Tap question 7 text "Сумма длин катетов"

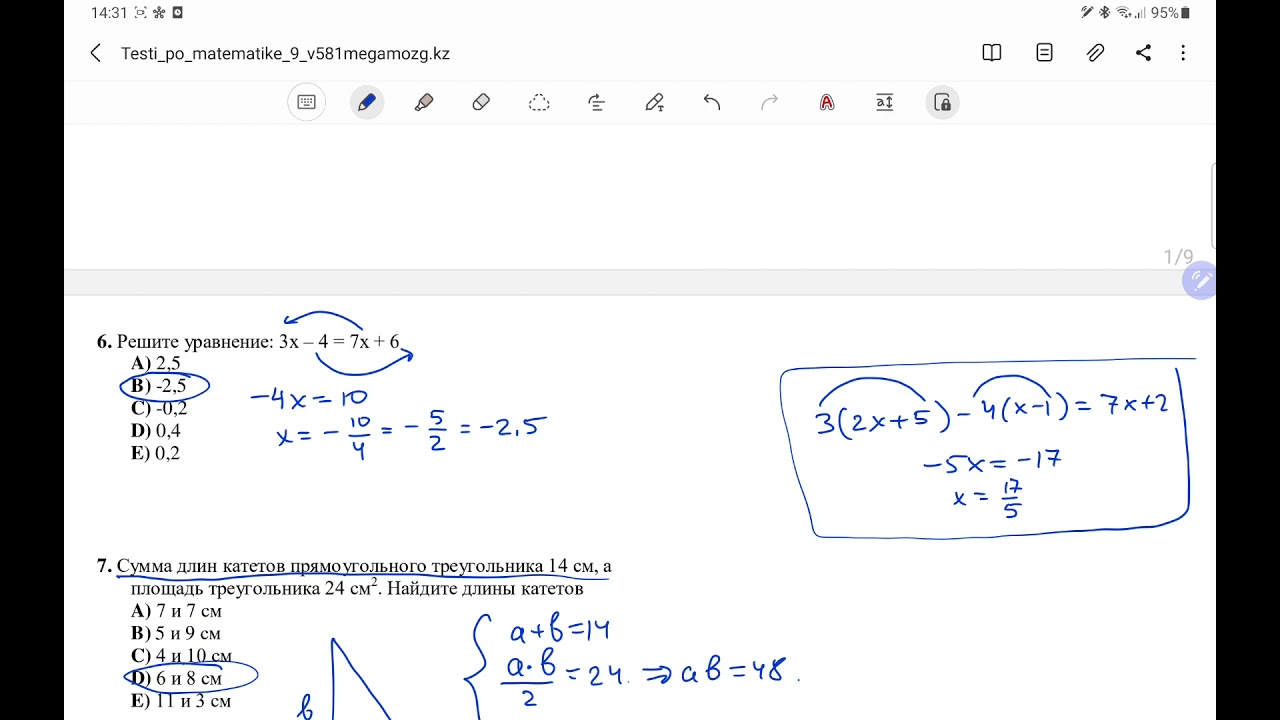point(201,566)
